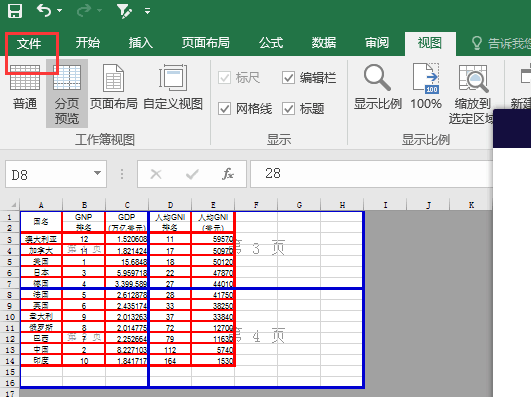Viewport: 531px width, 397px height.
Task: Click the fx insert function icon
Action: tap(228, 174)
